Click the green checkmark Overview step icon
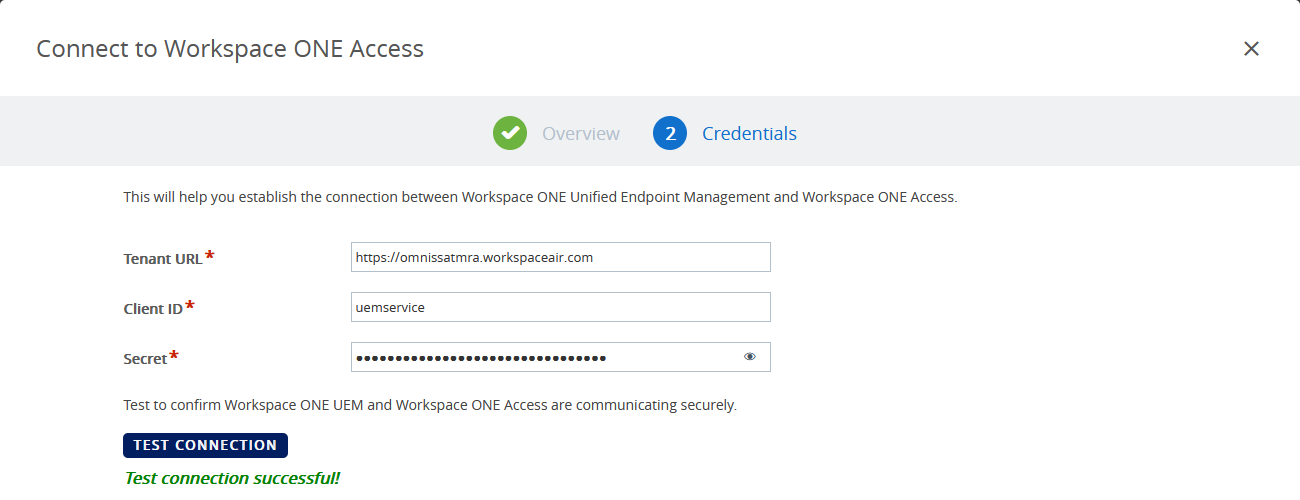1300x500 pixels. [510, 133]
